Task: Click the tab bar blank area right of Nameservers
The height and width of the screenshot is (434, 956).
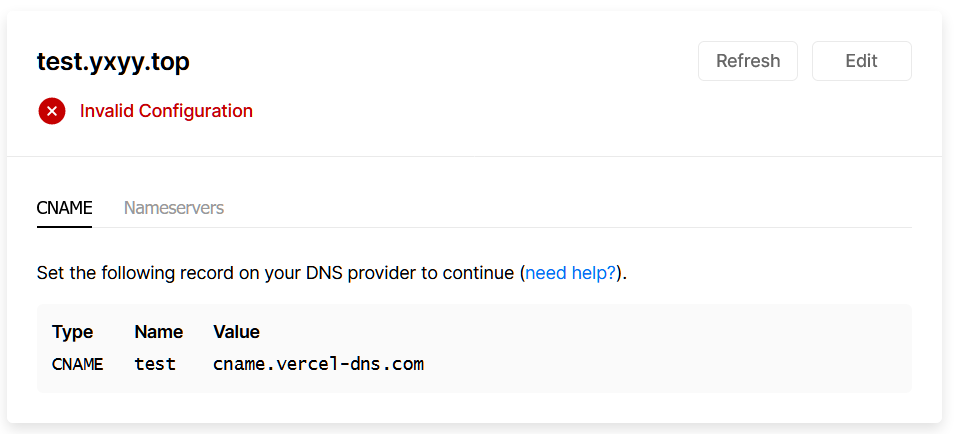Action: pyautogui.click(x=560, y=208)
